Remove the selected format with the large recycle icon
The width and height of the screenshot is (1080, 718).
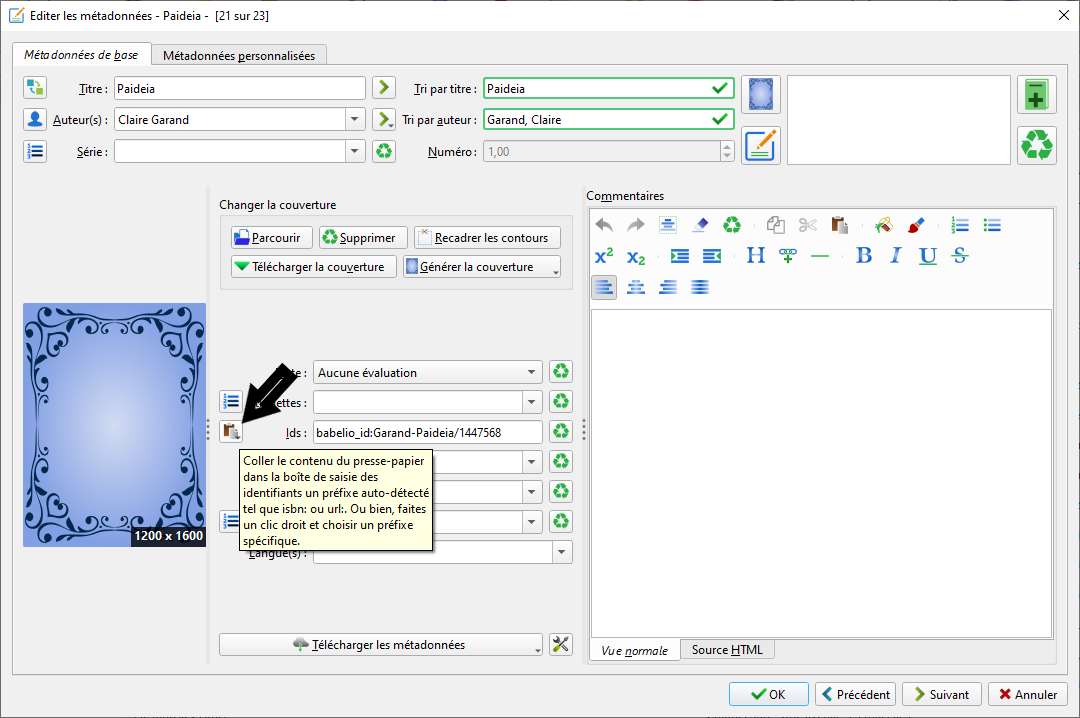point(1037,145)
